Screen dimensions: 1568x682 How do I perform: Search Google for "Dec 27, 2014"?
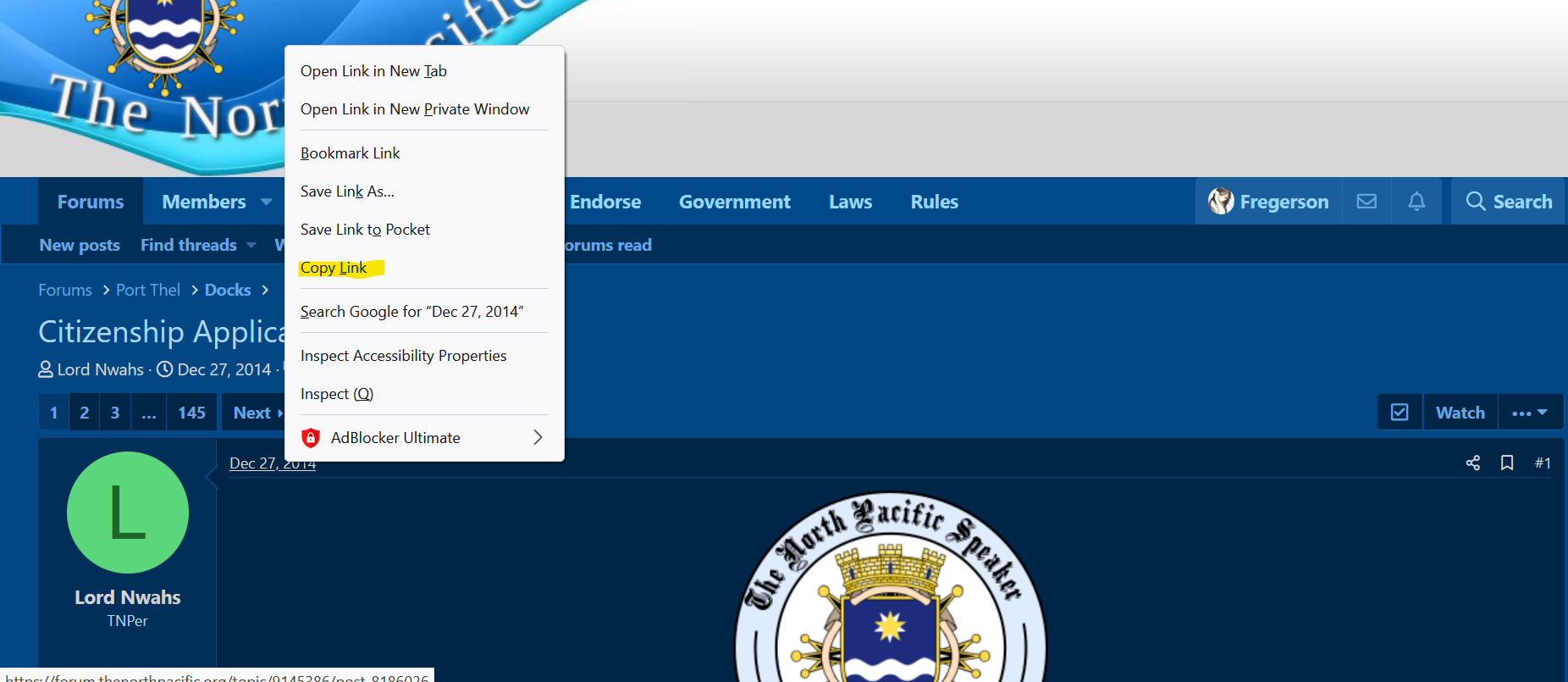[x=424, y=312]
